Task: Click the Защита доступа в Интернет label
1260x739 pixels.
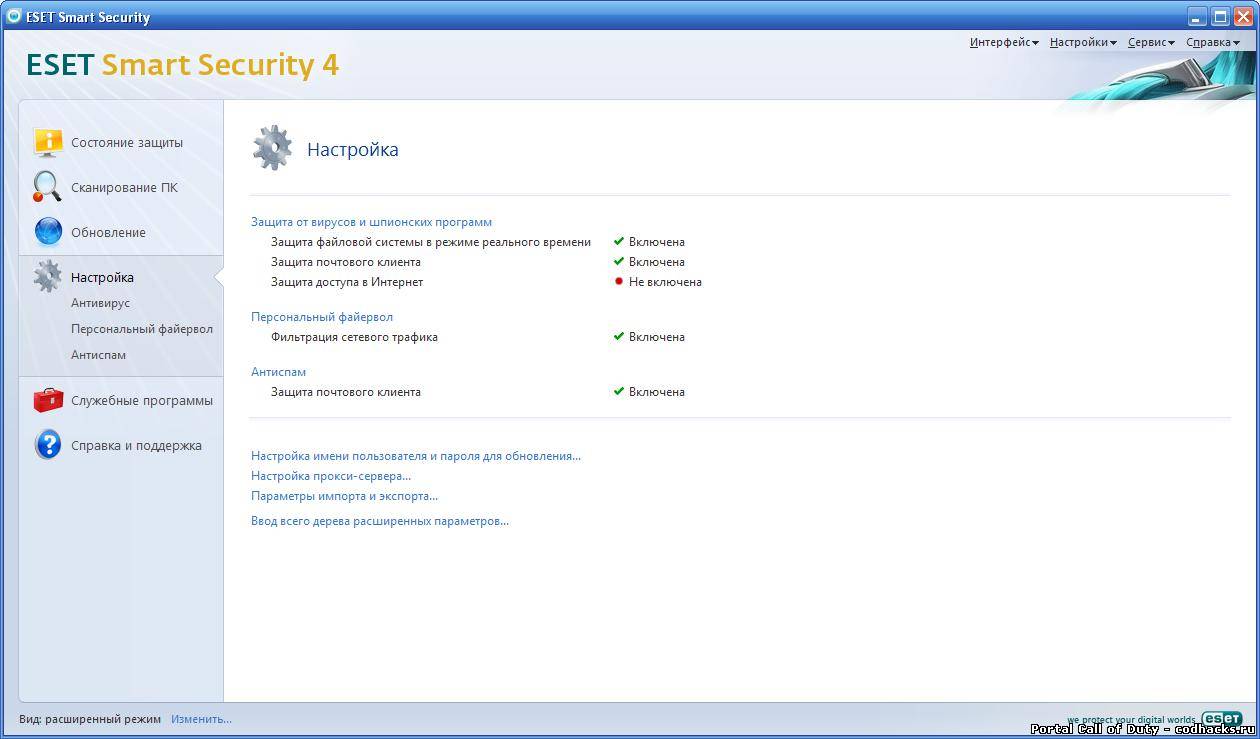Action: coord(347,282)
